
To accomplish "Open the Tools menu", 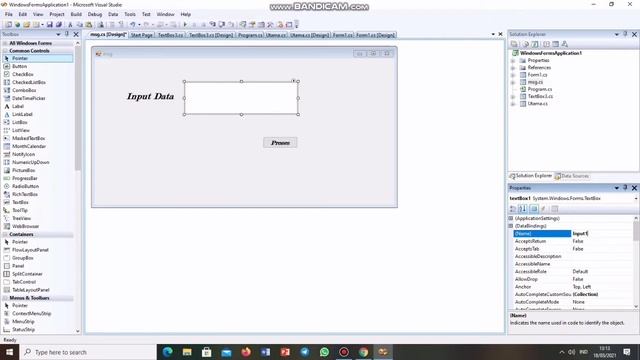I will pos(130,14).
